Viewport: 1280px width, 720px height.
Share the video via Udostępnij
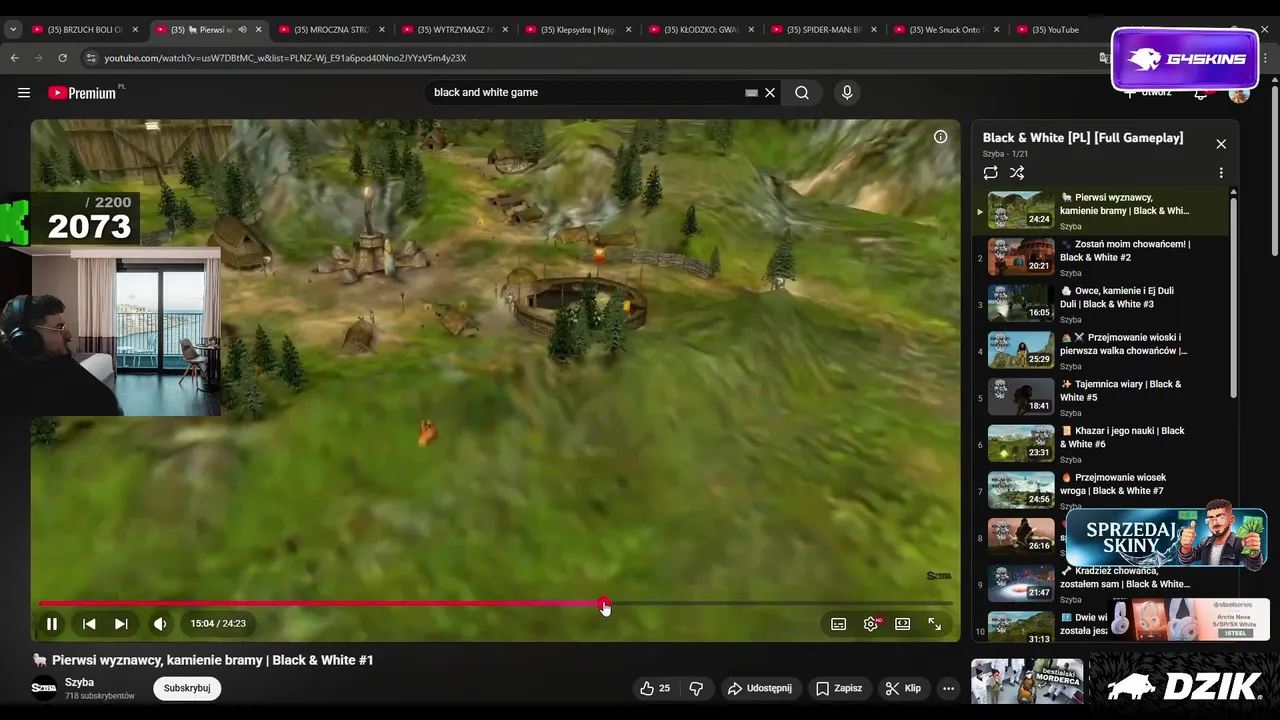click(759, 688)
